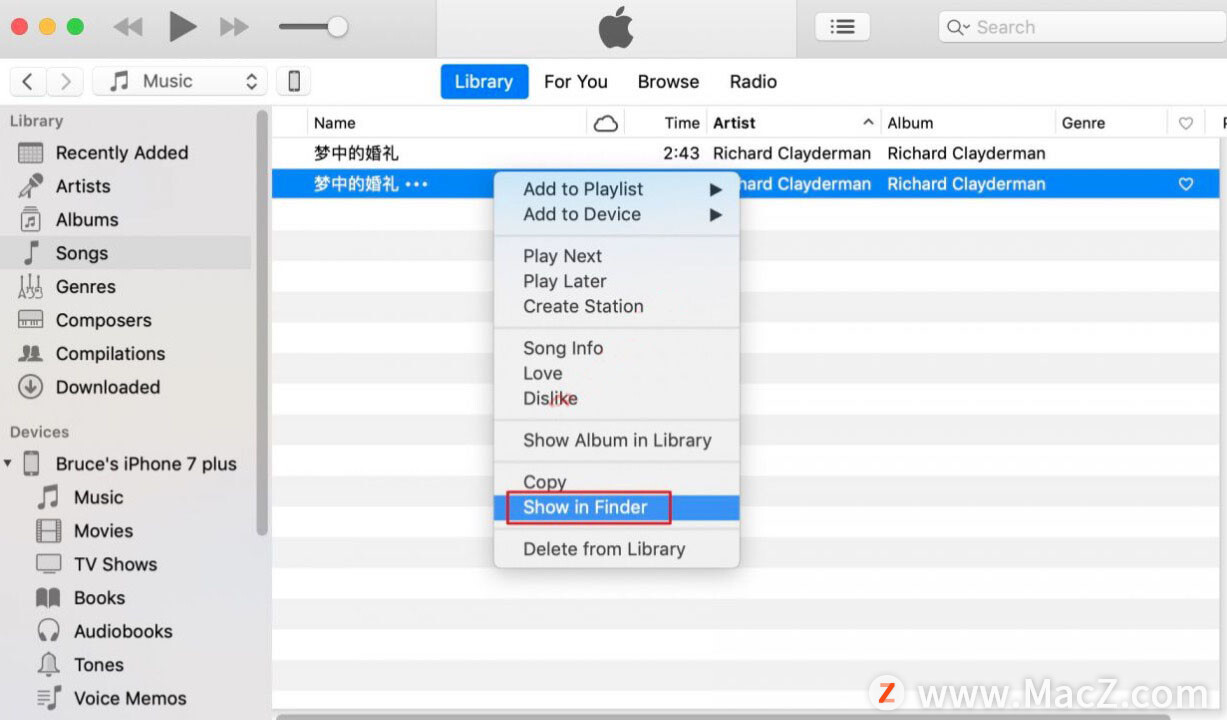Open the Add to Device submenu

coord(617,214)
